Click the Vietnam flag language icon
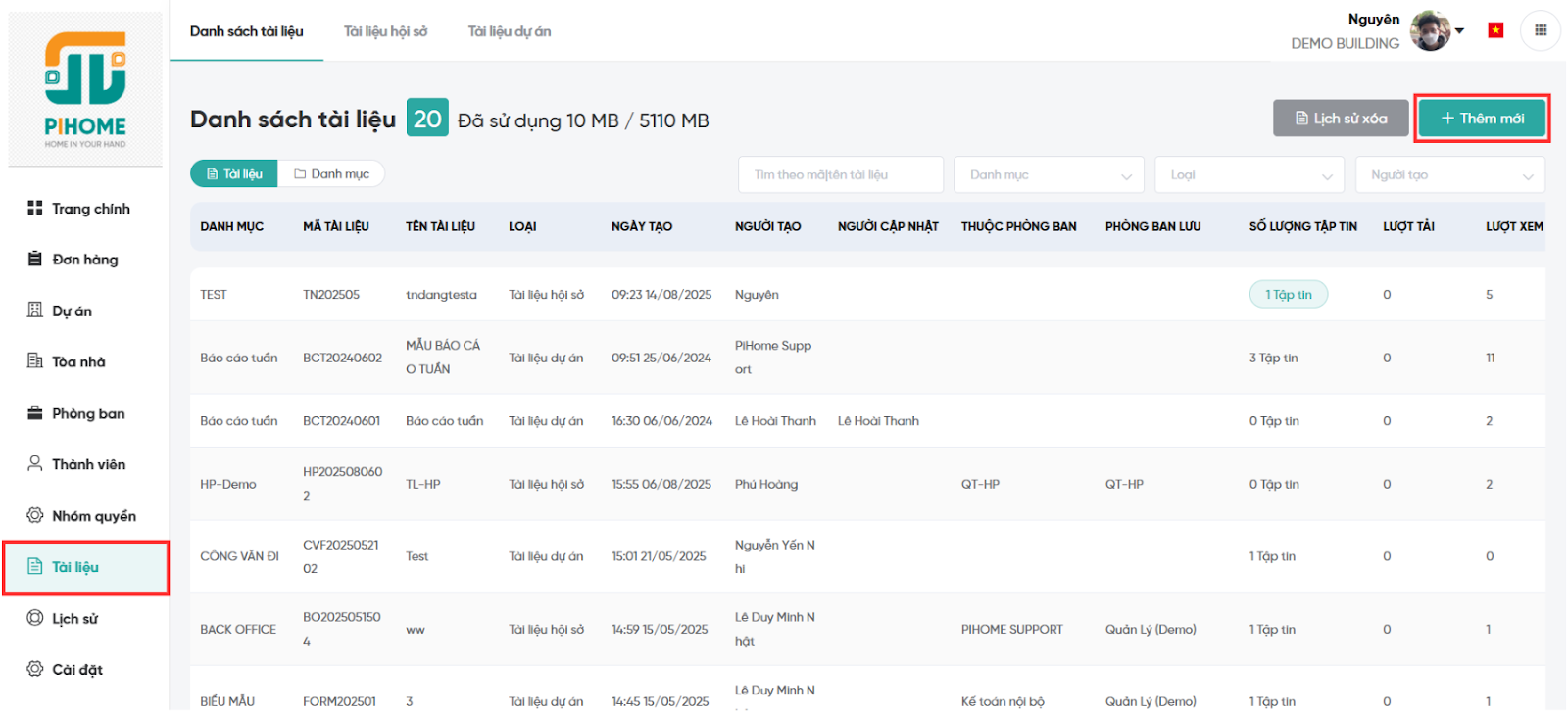This screenshot has height=718, width=1568. (1495, 30)
